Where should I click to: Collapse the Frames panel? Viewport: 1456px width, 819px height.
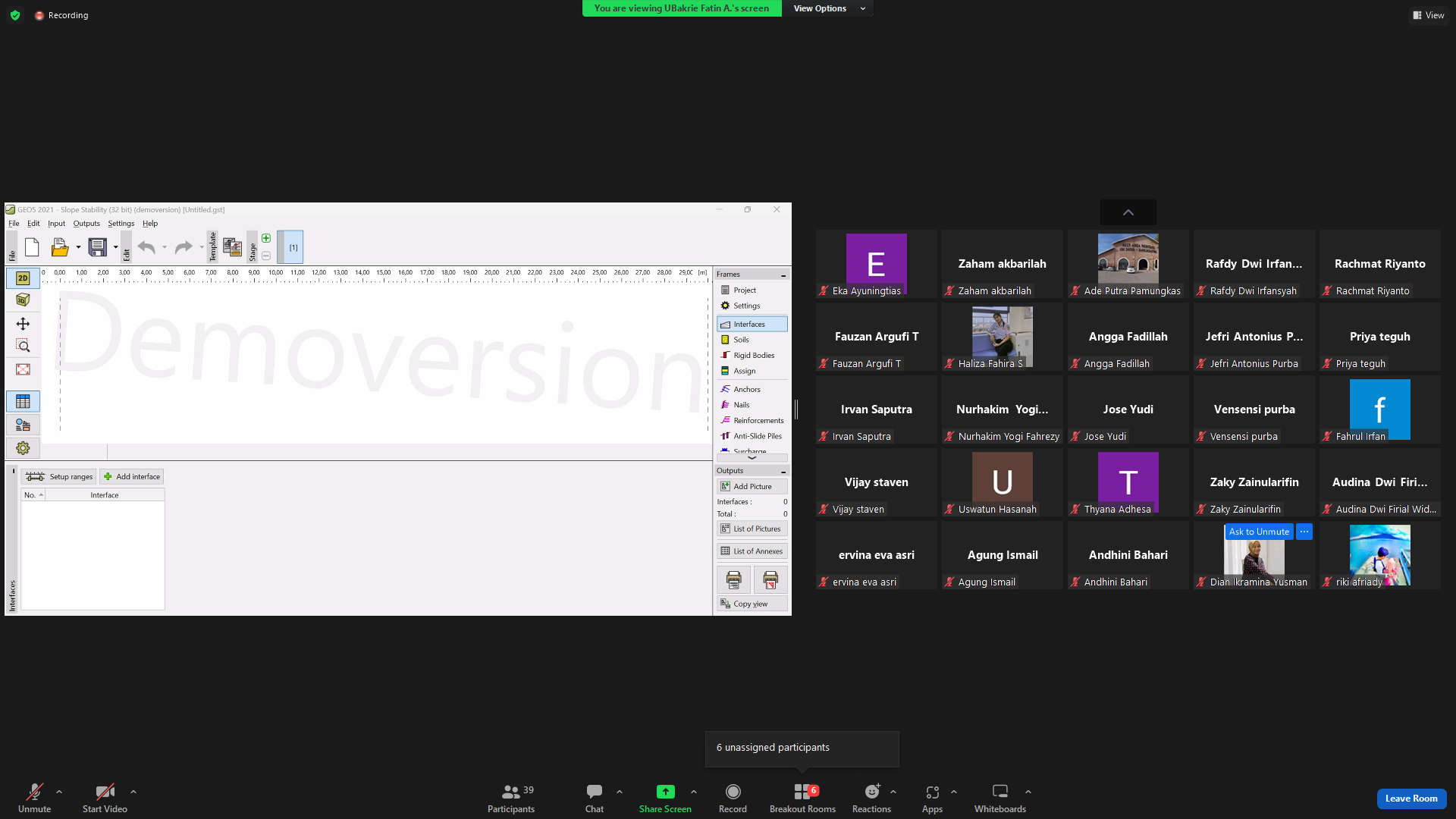(783, 275)
